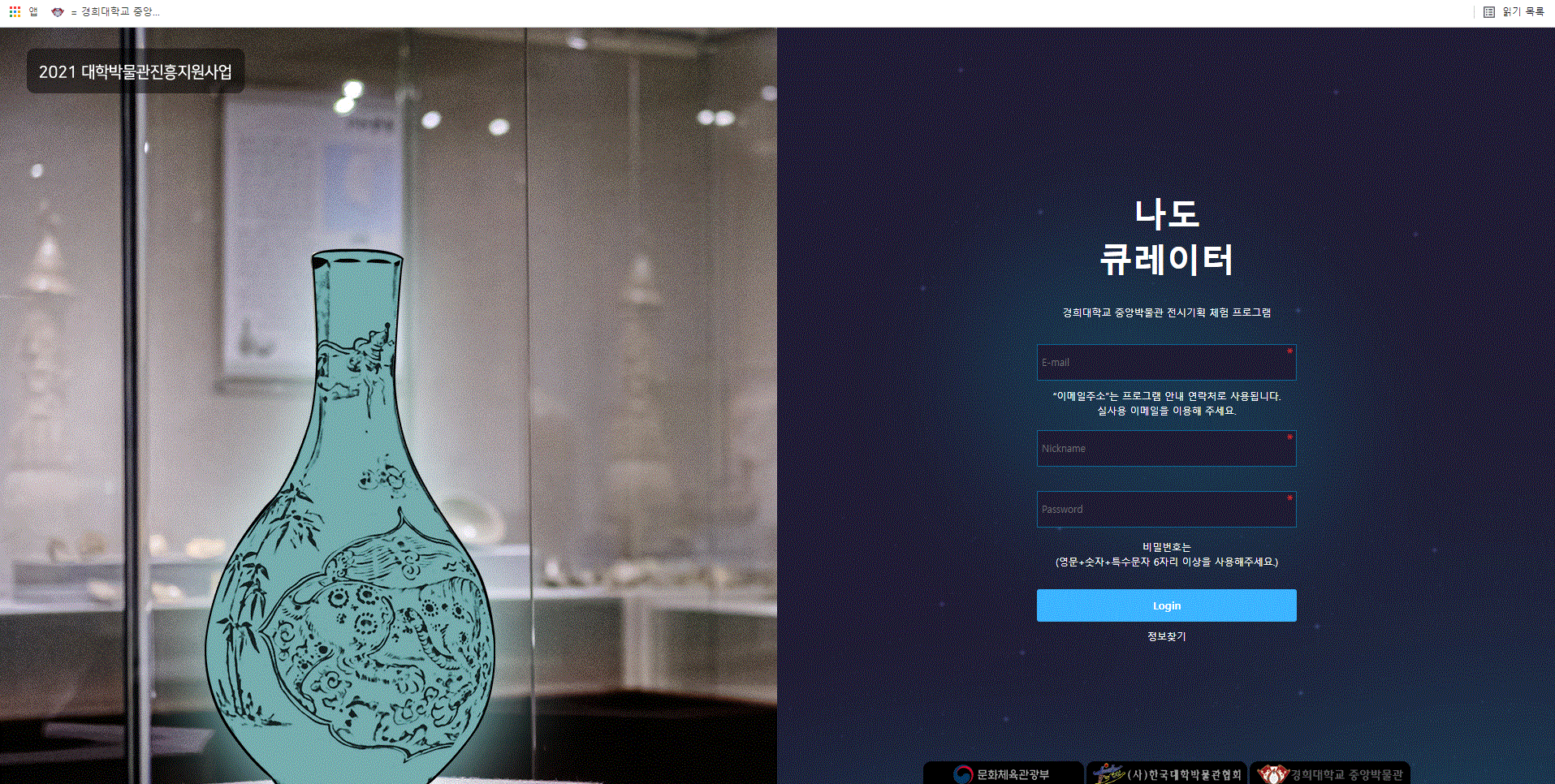Click the 문화체육관광부 text label
This screenshot has height=784, width=1555.
(1013, 775)
